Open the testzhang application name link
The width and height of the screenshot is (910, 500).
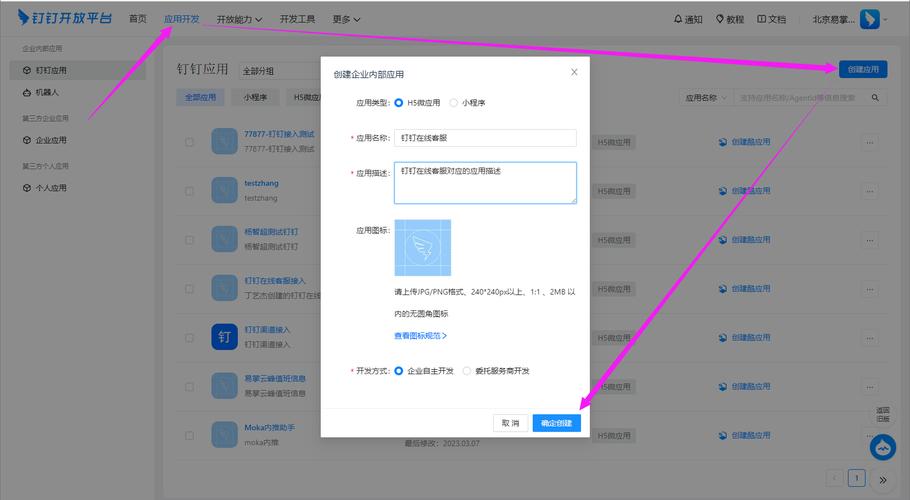tap(261, 183)
